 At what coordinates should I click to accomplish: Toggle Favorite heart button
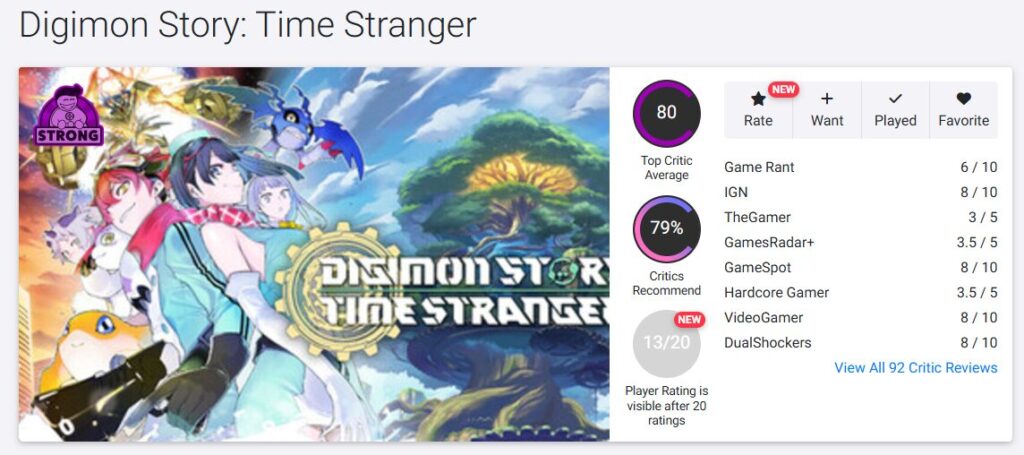(x=963, y=110)
